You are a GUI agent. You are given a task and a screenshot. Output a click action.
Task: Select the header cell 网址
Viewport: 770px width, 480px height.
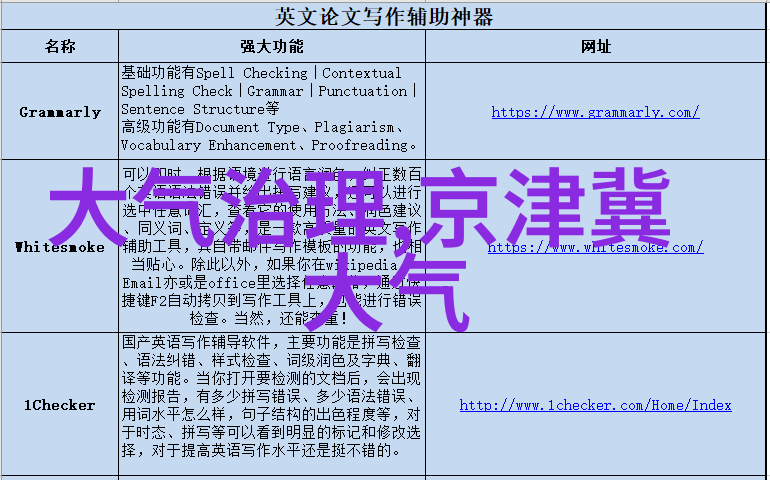tap(595, 47)
